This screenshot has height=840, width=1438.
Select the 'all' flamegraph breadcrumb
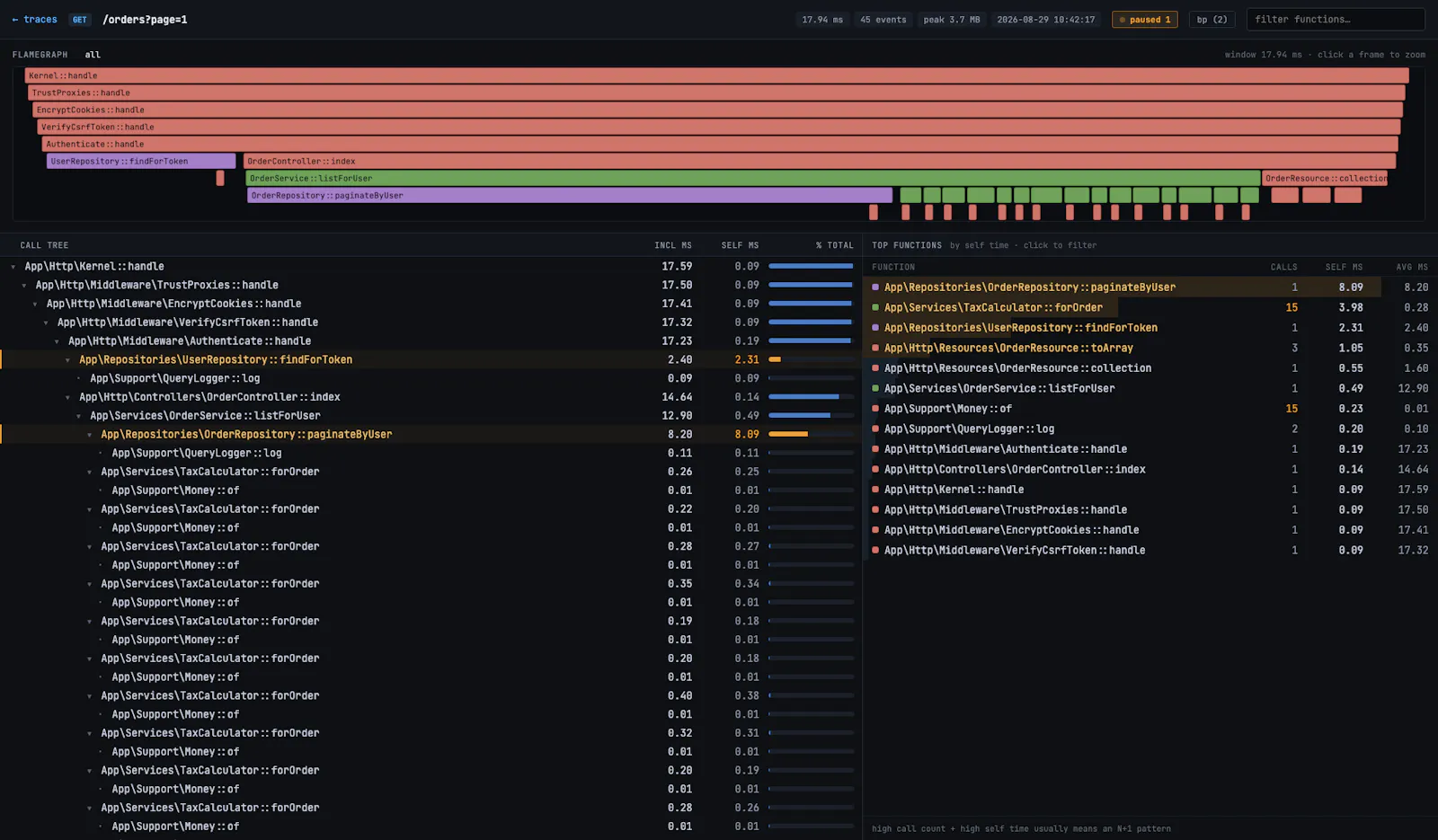point(93,55)
